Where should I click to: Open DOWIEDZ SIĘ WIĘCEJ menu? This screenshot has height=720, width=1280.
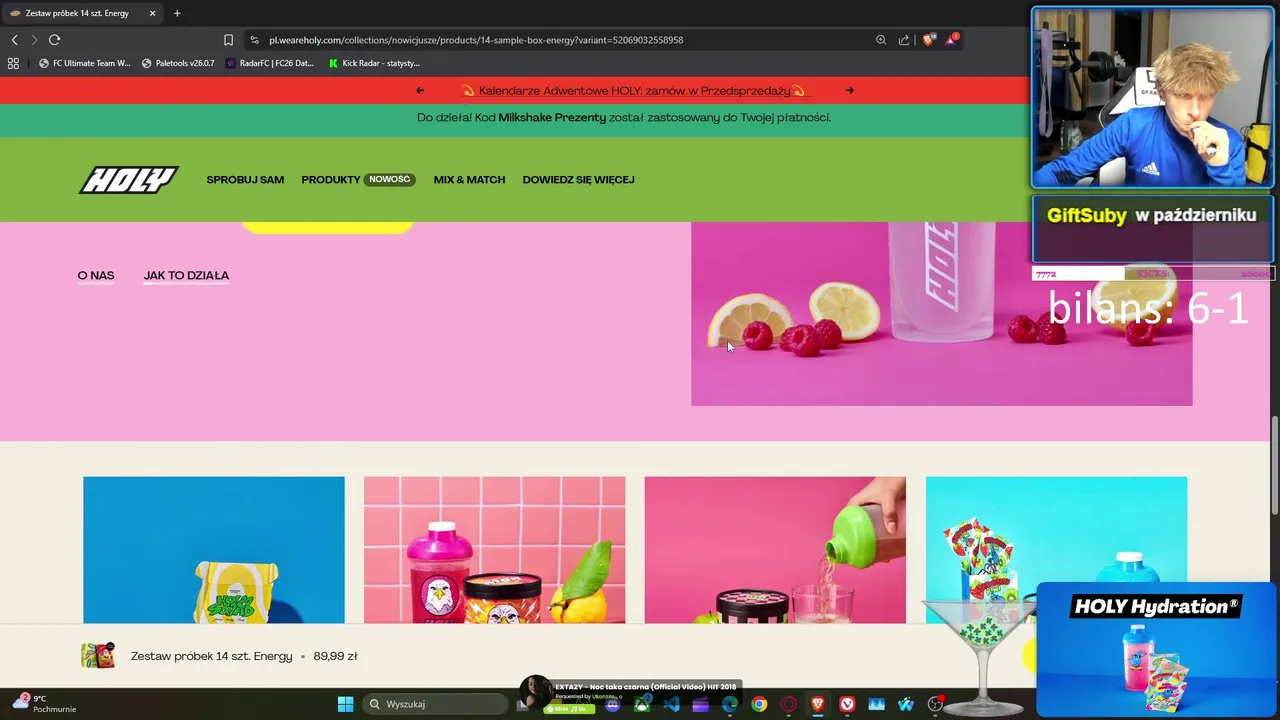pos(578,180)
